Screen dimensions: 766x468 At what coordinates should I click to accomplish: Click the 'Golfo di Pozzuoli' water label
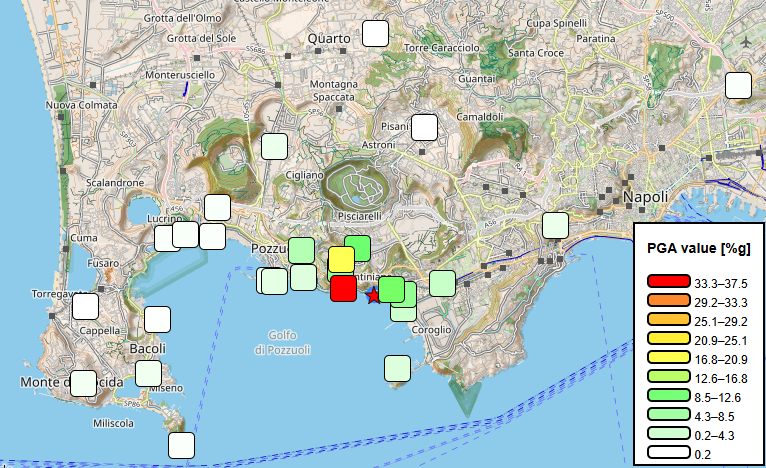click(x=282, y=342)
